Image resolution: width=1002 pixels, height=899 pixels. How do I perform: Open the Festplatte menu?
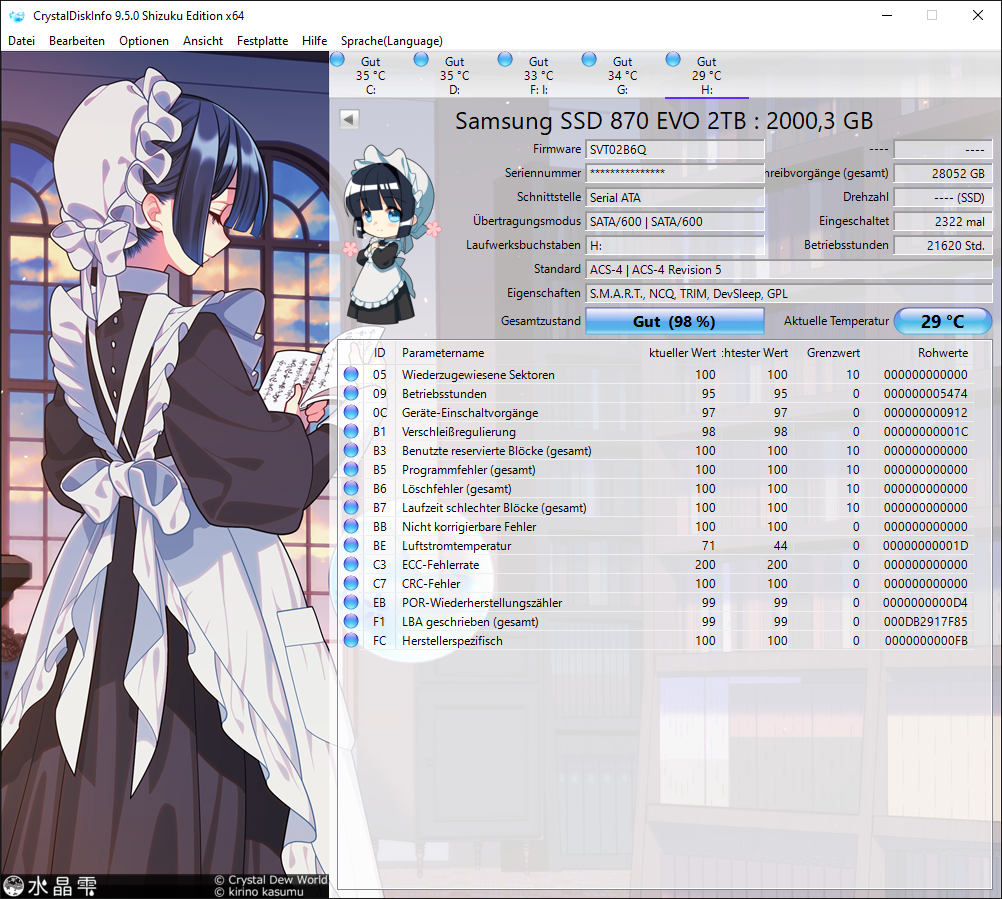coord(262,41)
